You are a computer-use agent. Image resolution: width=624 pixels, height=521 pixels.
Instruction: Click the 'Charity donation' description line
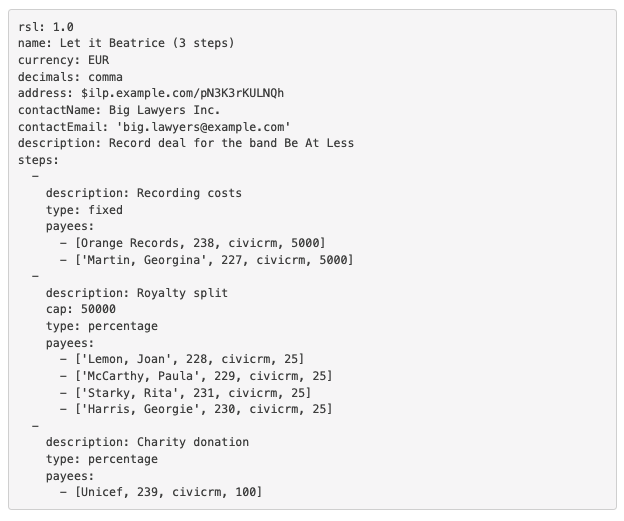click(147, 442)
